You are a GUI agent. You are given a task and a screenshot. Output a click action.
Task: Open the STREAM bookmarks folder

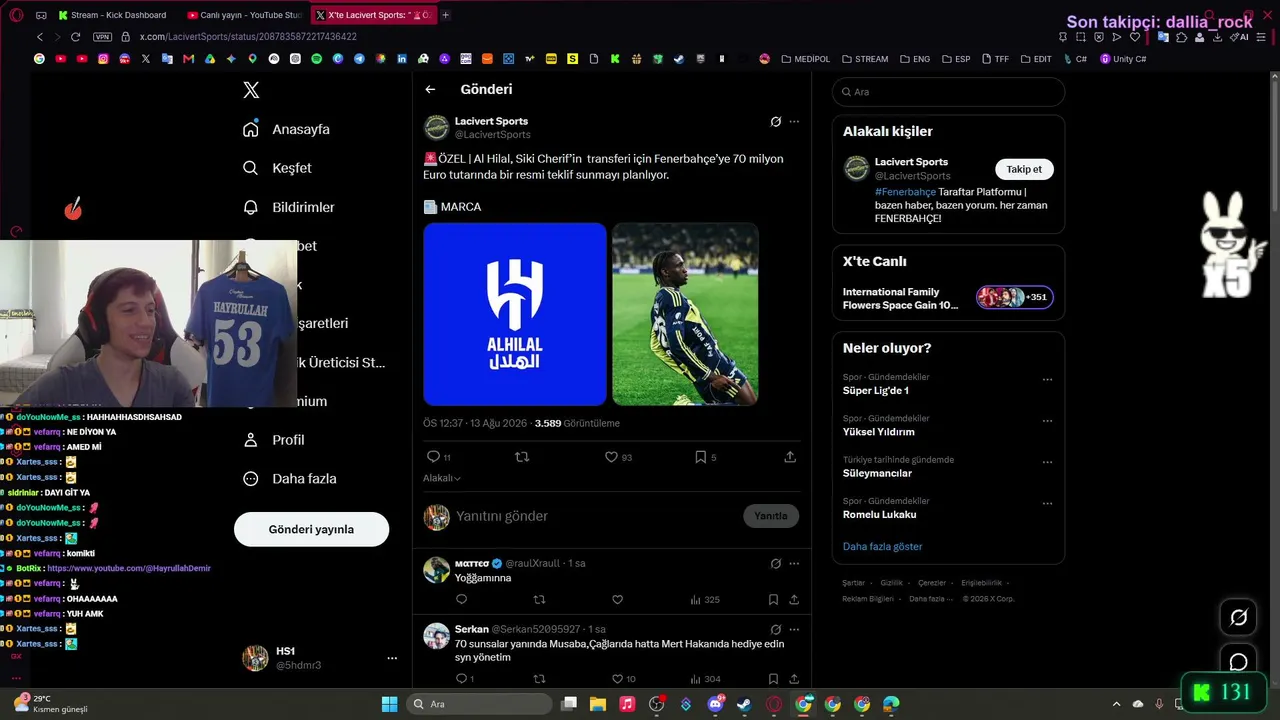pyautogui.click(x=865, y=59)
